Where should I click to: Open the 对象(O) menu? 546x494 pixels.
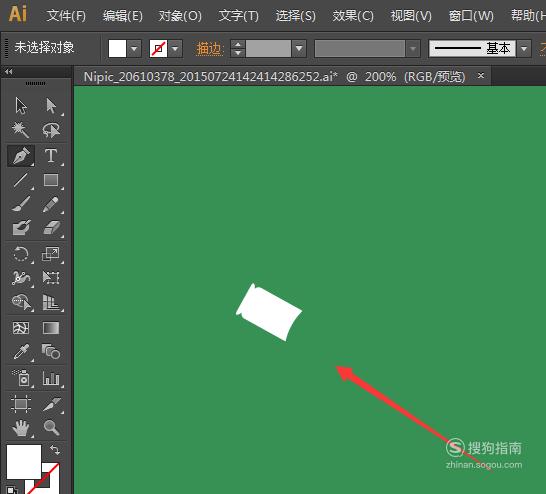(x=180, y=16)
